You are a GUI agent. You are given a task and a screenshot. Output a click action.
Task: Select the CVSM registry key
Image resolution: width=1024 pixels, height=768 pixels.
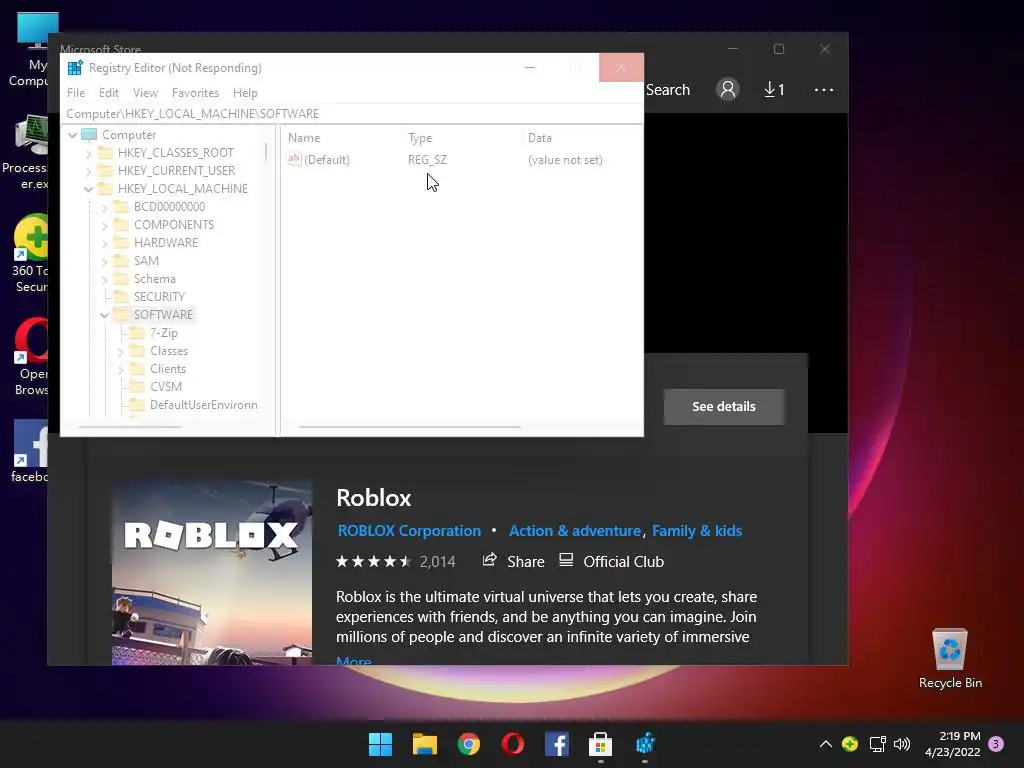click(166, 387)
